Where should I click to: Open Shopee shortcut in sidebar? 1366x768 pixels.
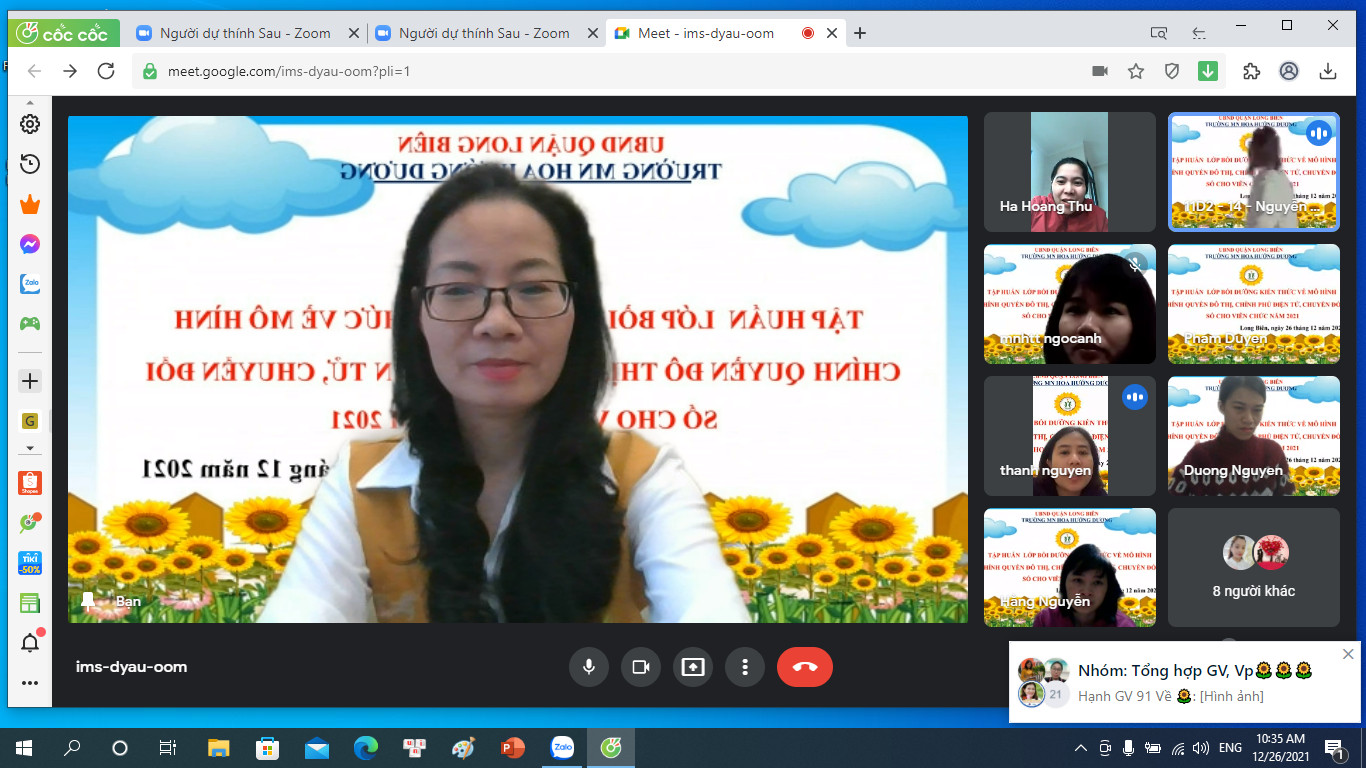30,484
